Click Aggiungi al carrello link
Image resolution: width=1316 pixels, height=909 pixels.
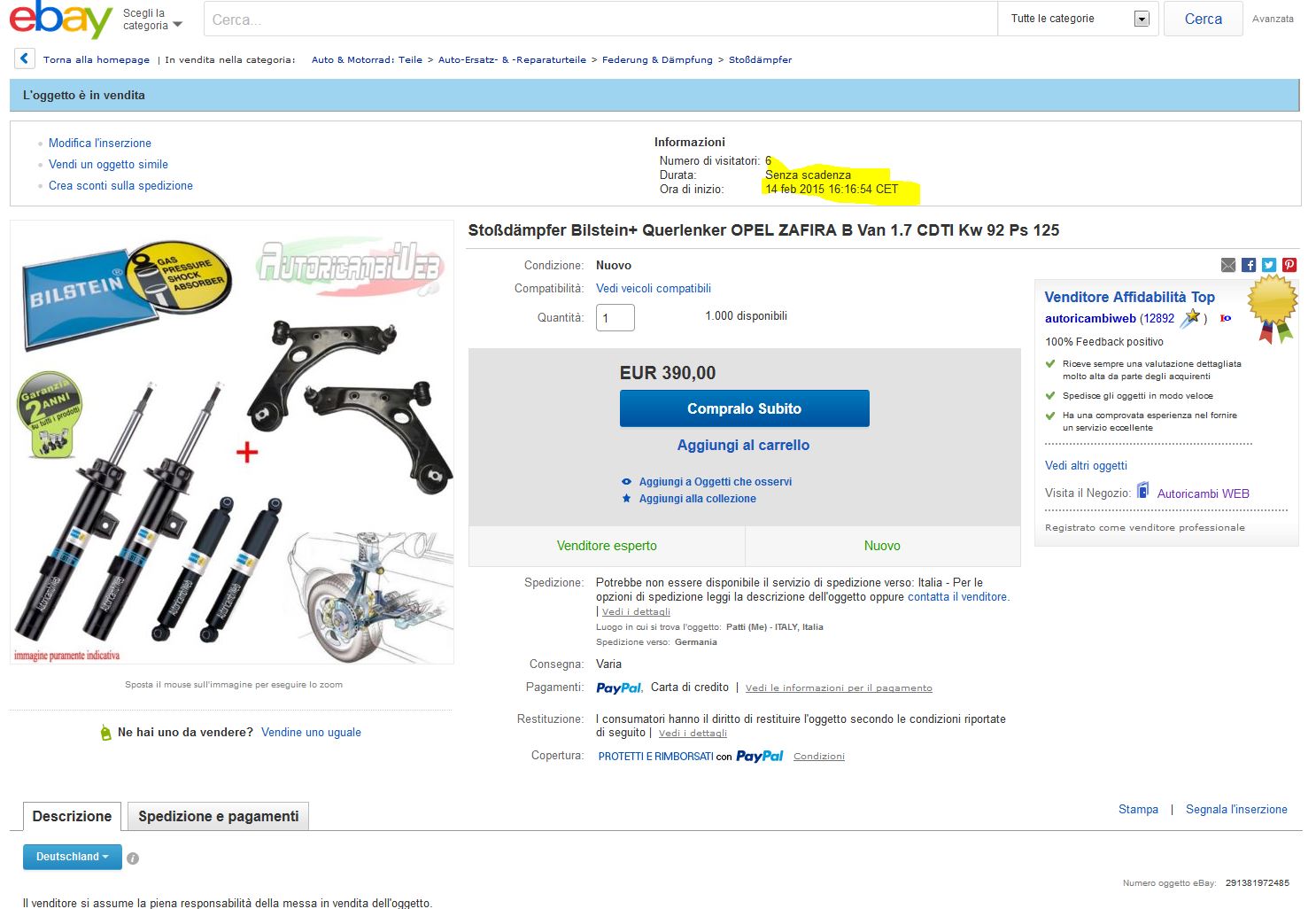(x=743, y=445)
